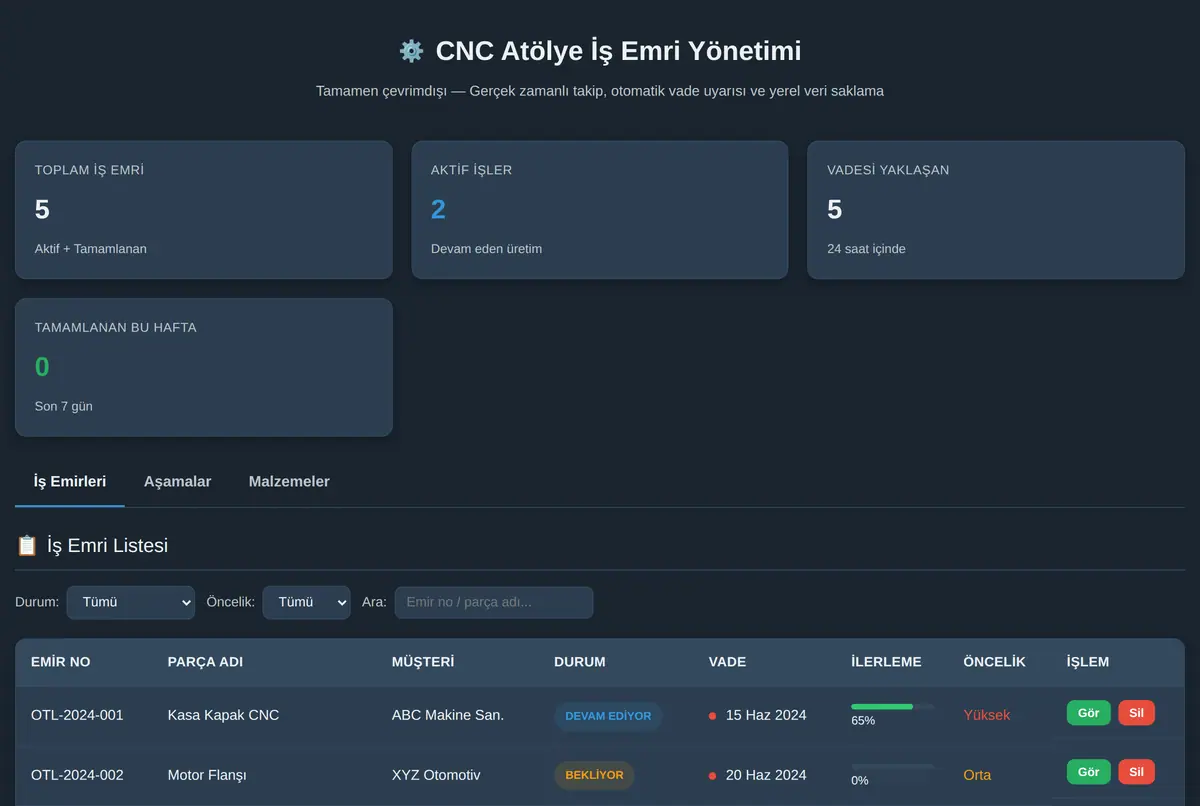The width and height of the screenshot is (1200, 806).
Task: Click the 65% progress bar for Kasa Kapak CNC
Action: (x=892, y=706)
